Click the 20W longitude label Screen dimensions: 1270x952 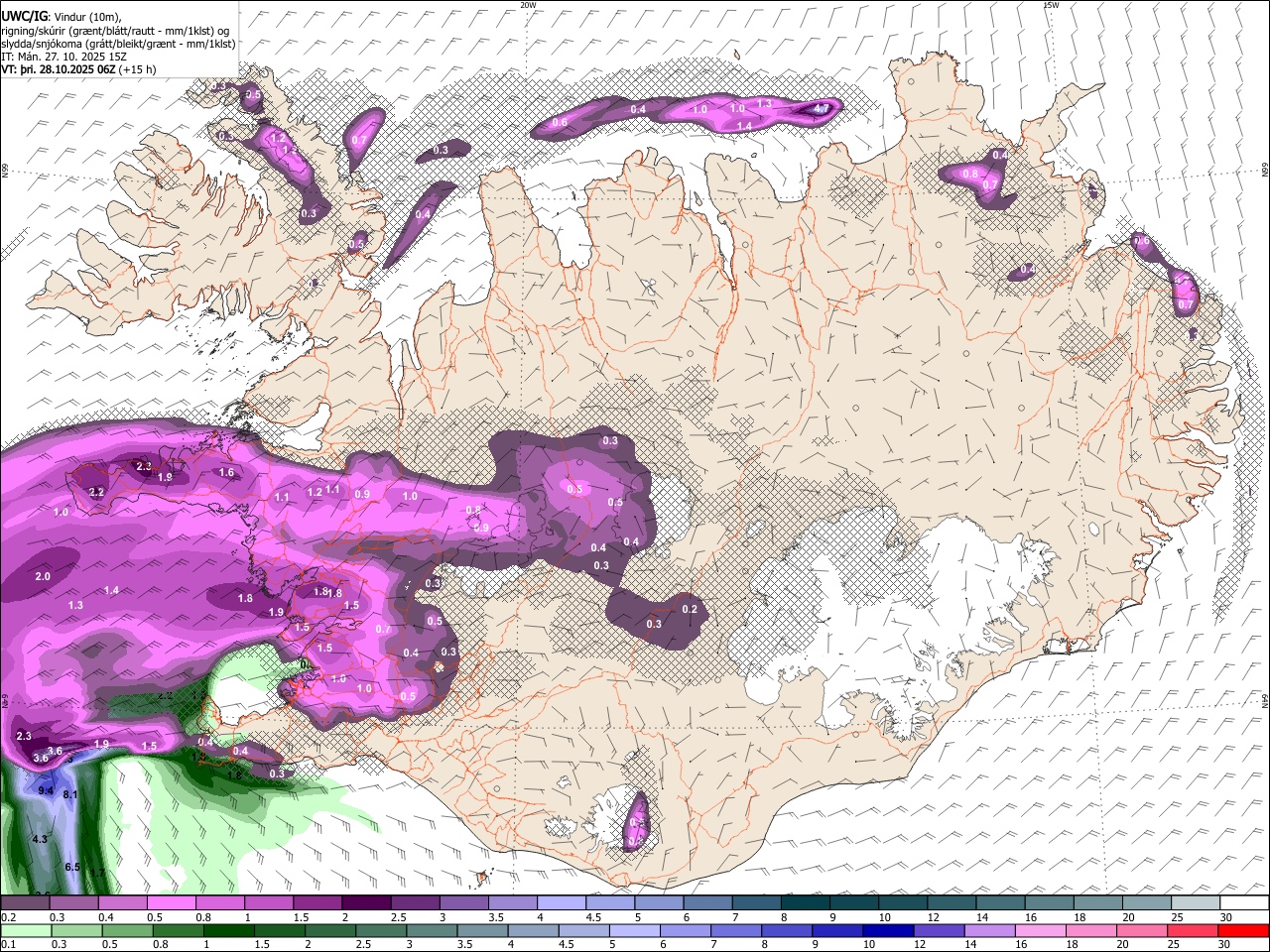click(528, 5)
